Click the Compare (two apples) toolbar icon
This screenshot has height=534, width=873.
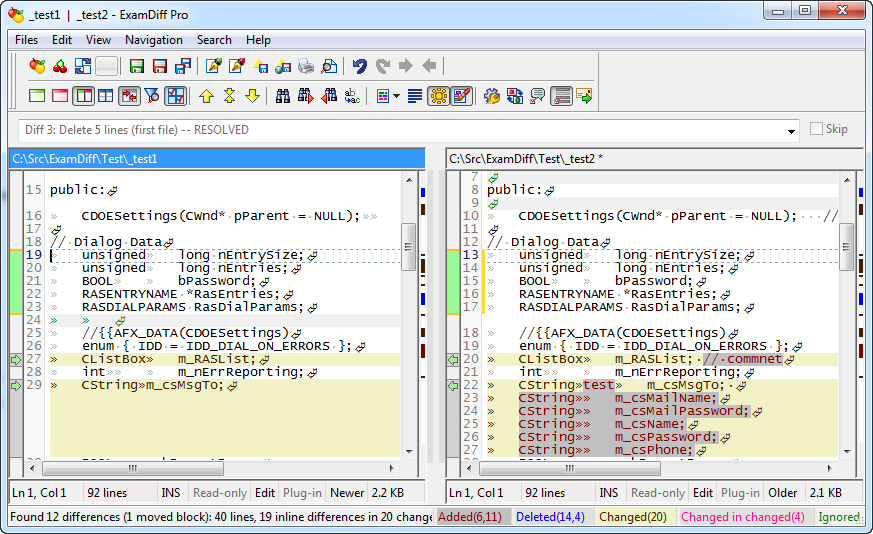(x=37, y=66)
